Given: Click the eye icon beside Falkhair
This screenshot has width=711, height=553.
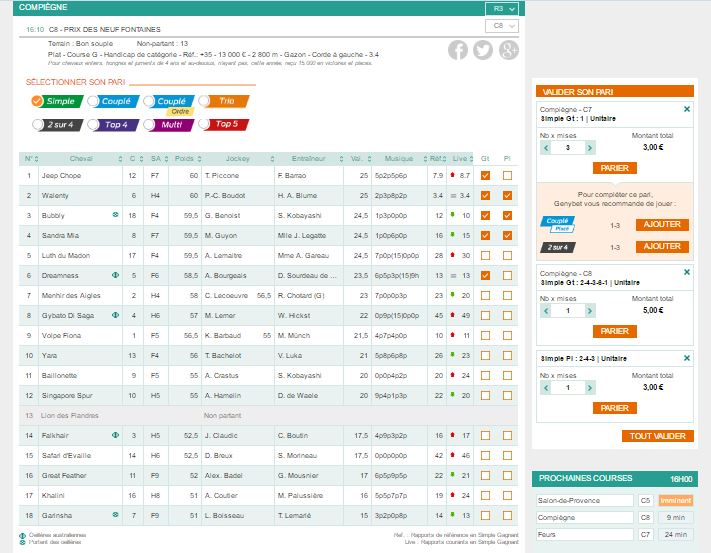Looking at the screenshot, I should click(x=115, y=435).
